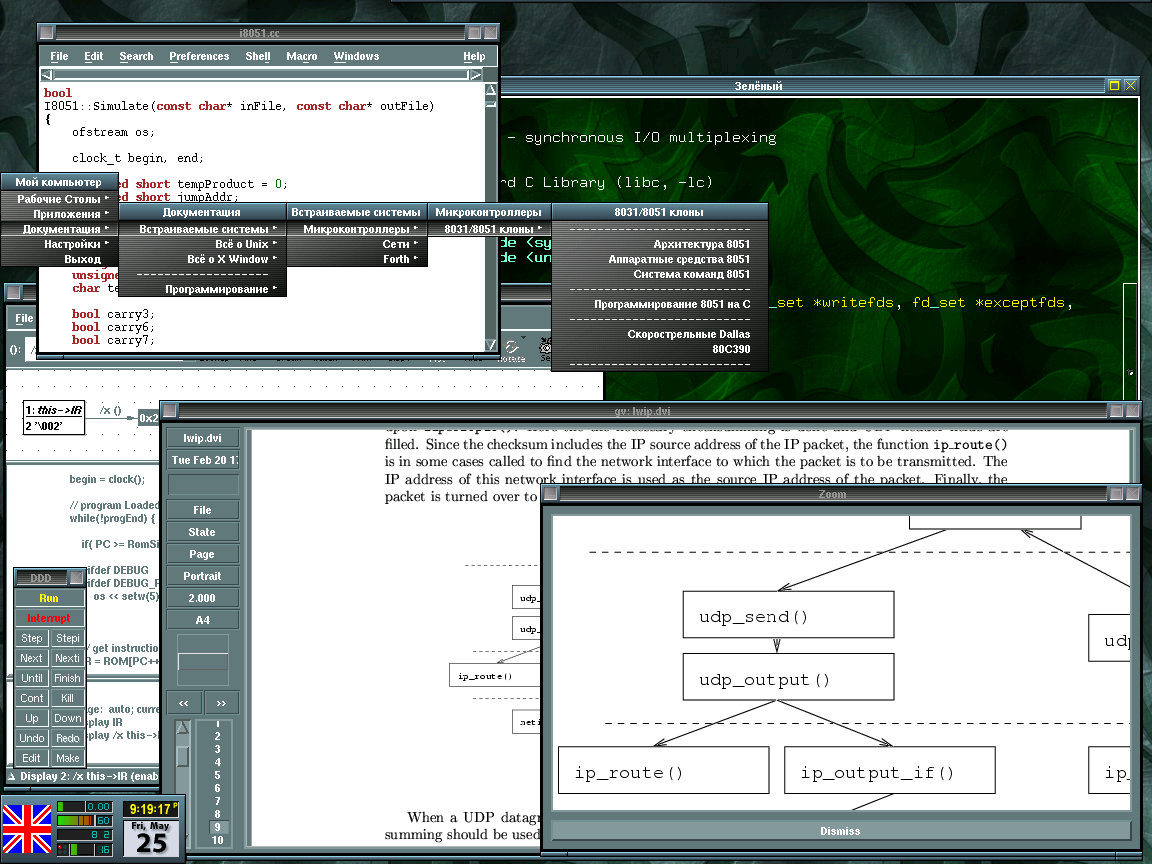Screen dimensions: 1152x864
Task: Click the red Interrupt button in DDD
Action: click(49, 618)
